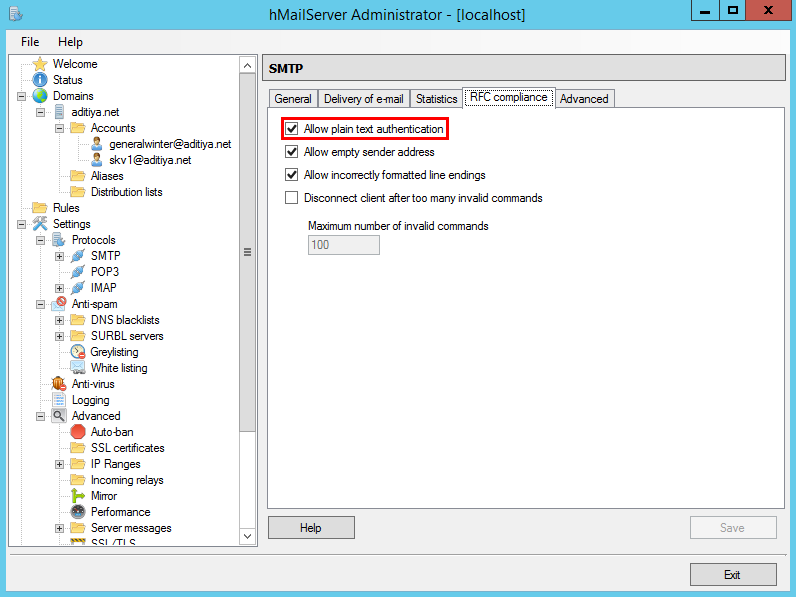
Task: Click the Save button
Action: (733, 528)
